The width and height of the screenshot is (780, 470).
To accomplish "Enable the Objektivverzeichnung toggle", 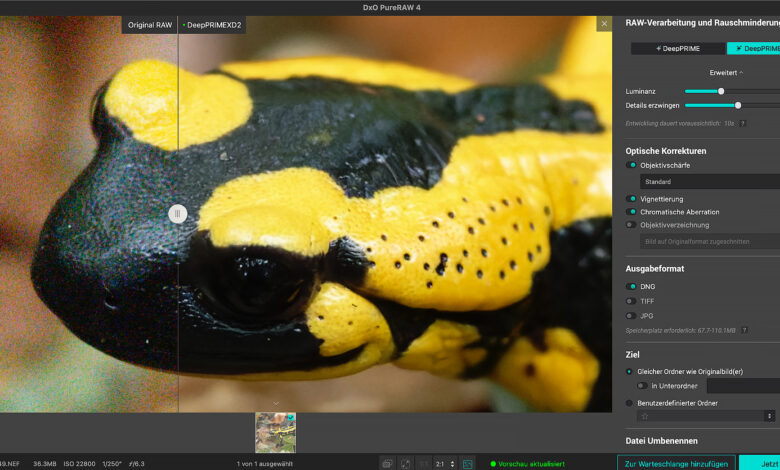I will [631, 225].
